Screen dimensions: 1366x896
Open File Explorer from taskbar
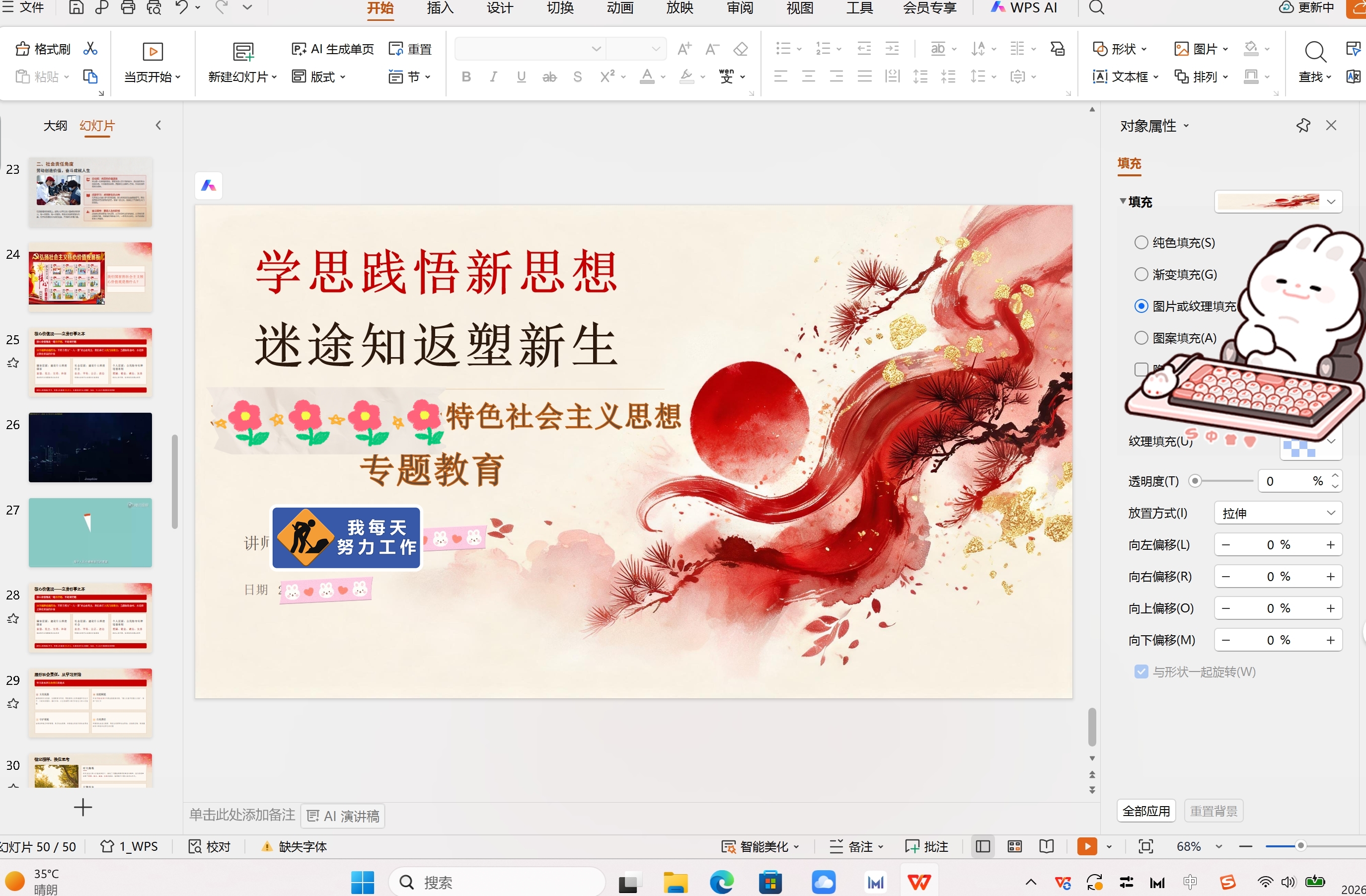coord(676,882)
